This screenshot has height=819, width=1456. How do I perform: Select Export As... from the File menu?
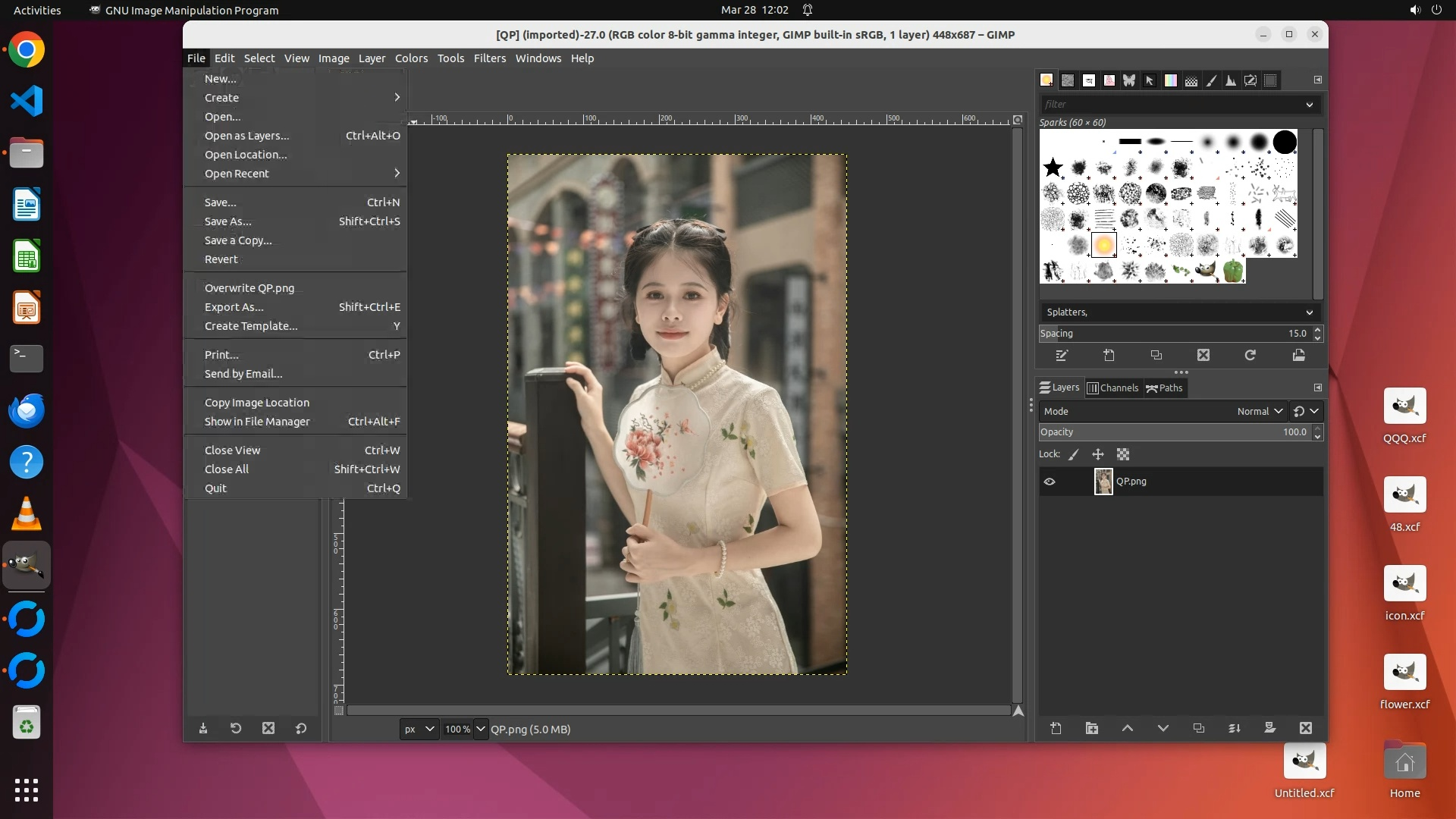click(234, 307)
